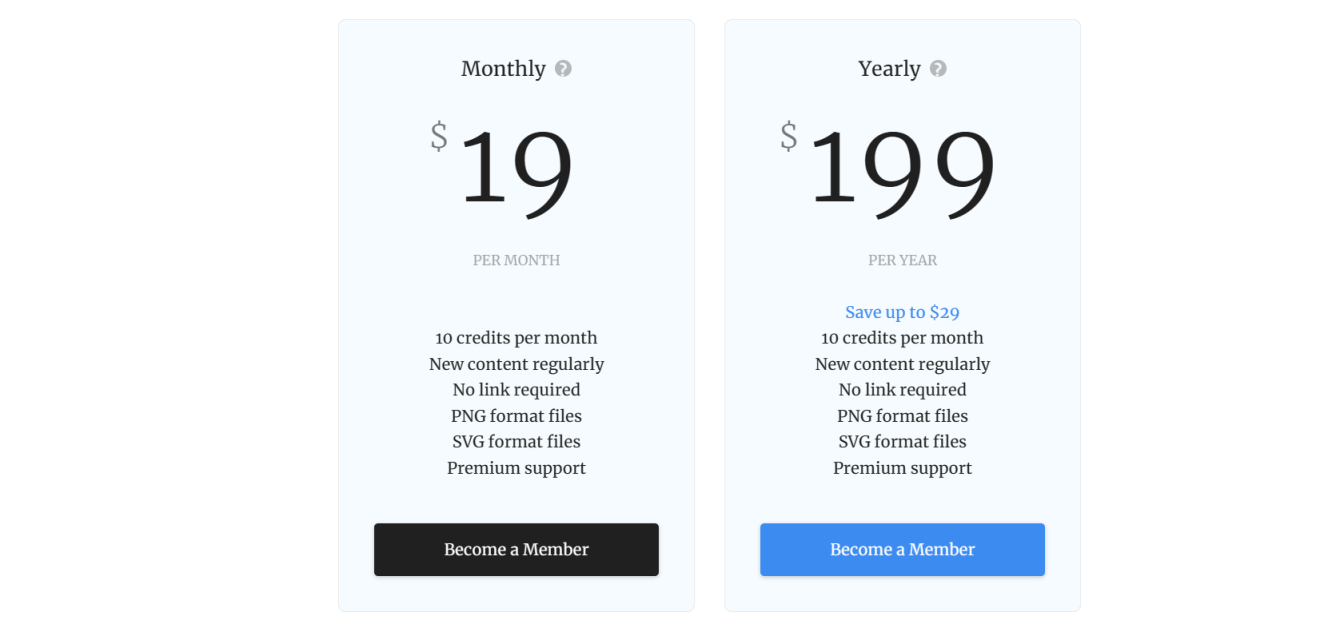Viewport: 1340px width, 624px height.
Task: Click "10 credits per month" in Monthly plan
Action: coord(516,338)
